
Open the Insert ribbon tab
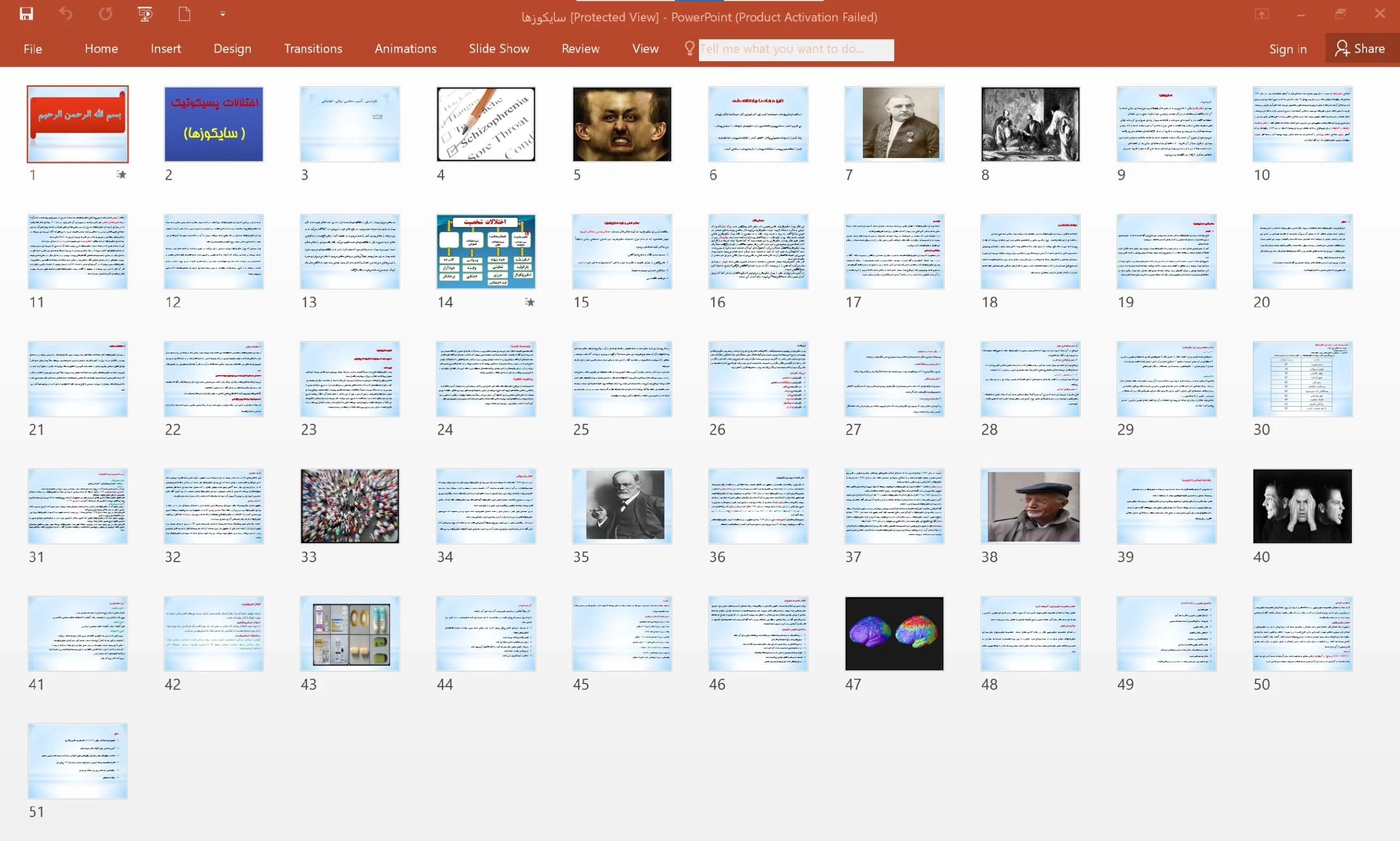(166, 49)
